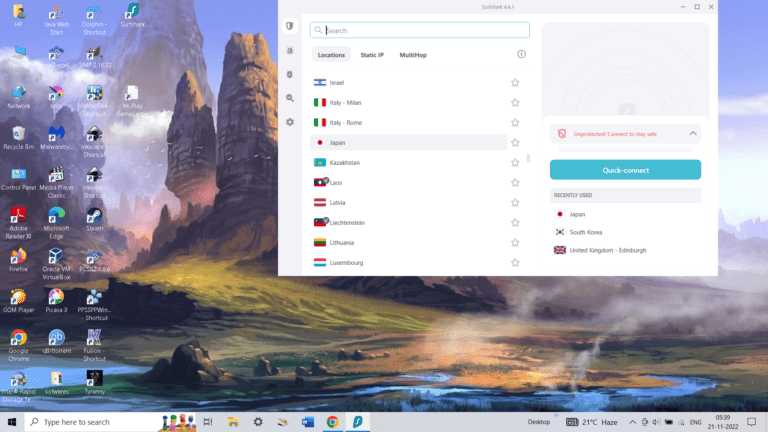Select the GOM Player desktop icon
Viewport: 768px width, 432px height.
coord(19,301)
